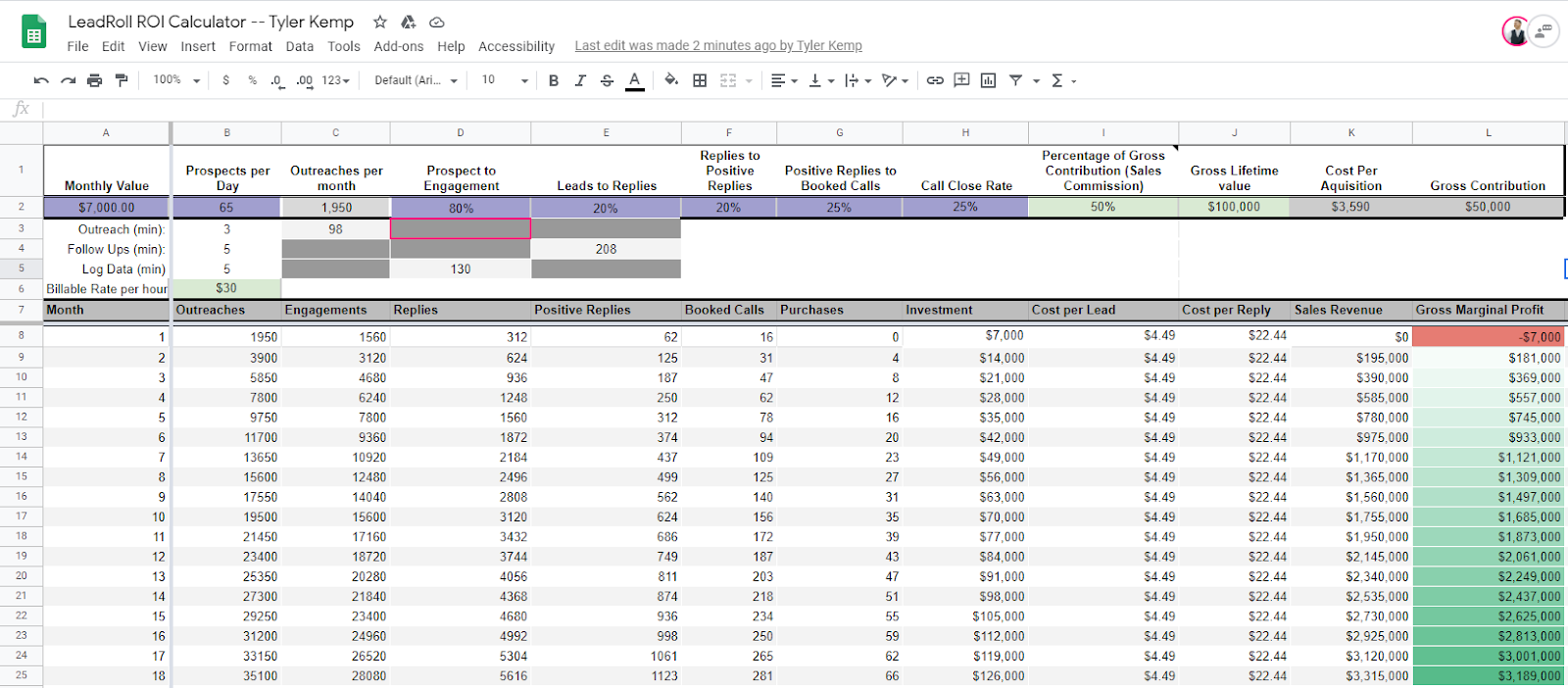
Task: Select the Cost Per Aquisition $3,590 cell
Action: coord(1350,207)
